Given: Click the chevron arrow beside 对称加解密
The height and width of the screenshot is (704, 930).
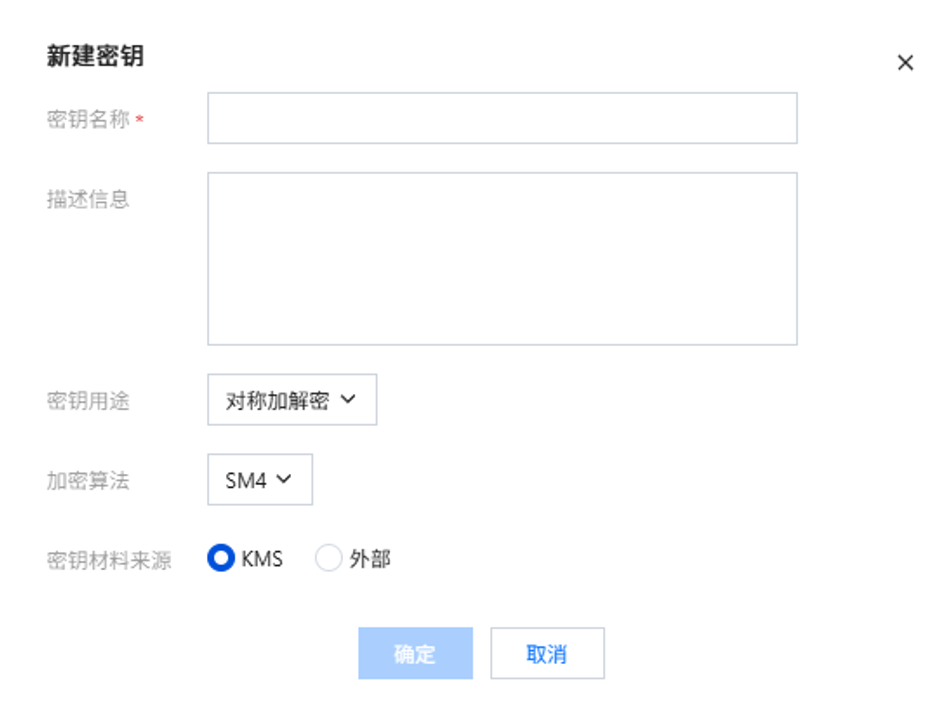Looking at the screenshot, I should (x=348, y=399).
